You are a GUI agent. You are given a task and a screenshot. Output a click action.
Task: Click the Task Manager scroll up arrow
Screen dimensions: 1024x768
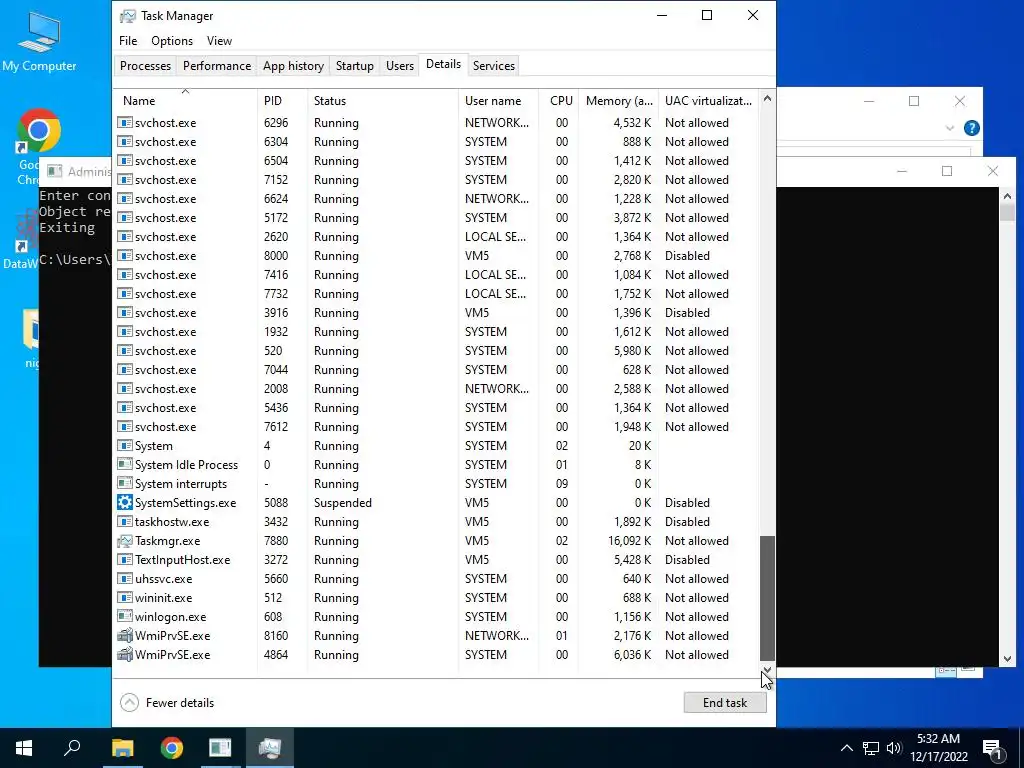click(767, 99)
